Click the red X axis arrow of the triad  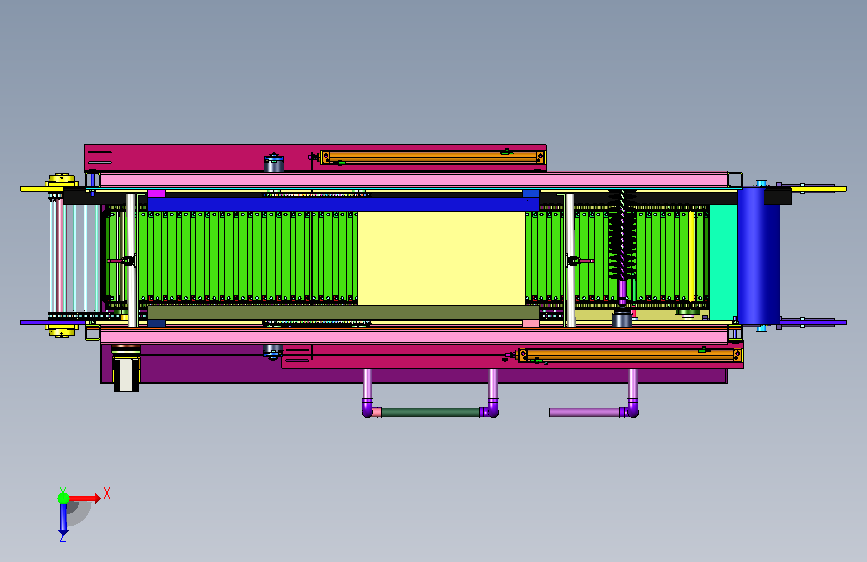(84, 498)
